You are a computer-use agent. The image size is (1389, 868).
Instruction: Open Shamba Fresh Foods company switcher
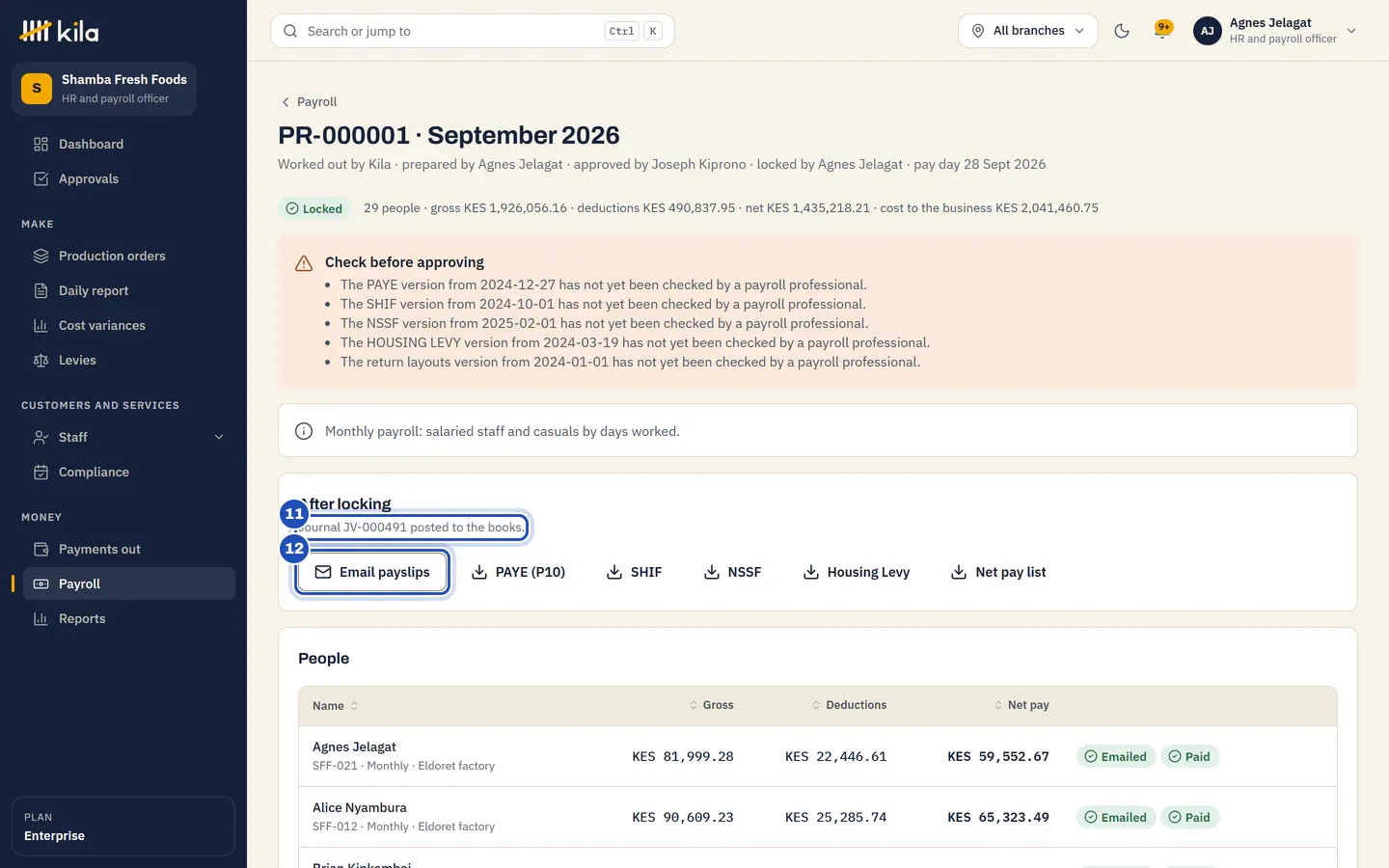pyautogui.click(x=104, y=89)
